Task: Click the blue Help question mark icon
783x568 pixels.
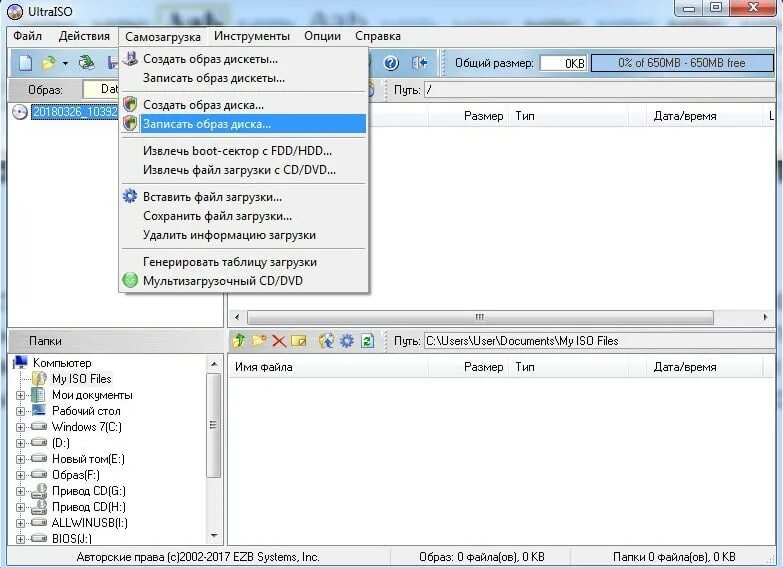Action: [391, 63]
